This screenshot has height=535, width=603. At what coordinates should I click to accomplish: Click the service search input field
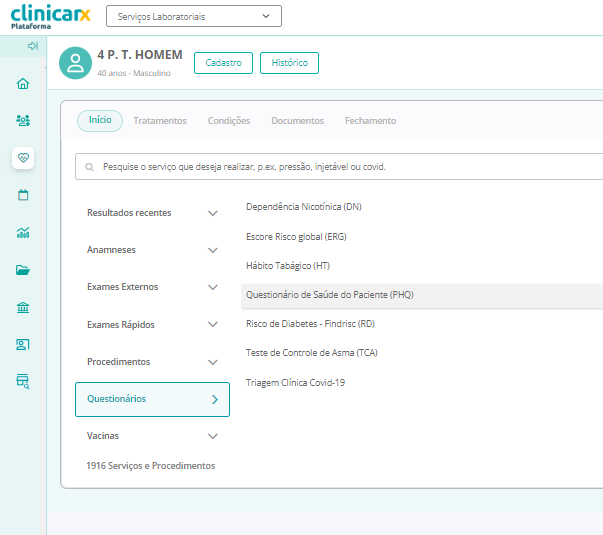[x=340, y=167]
